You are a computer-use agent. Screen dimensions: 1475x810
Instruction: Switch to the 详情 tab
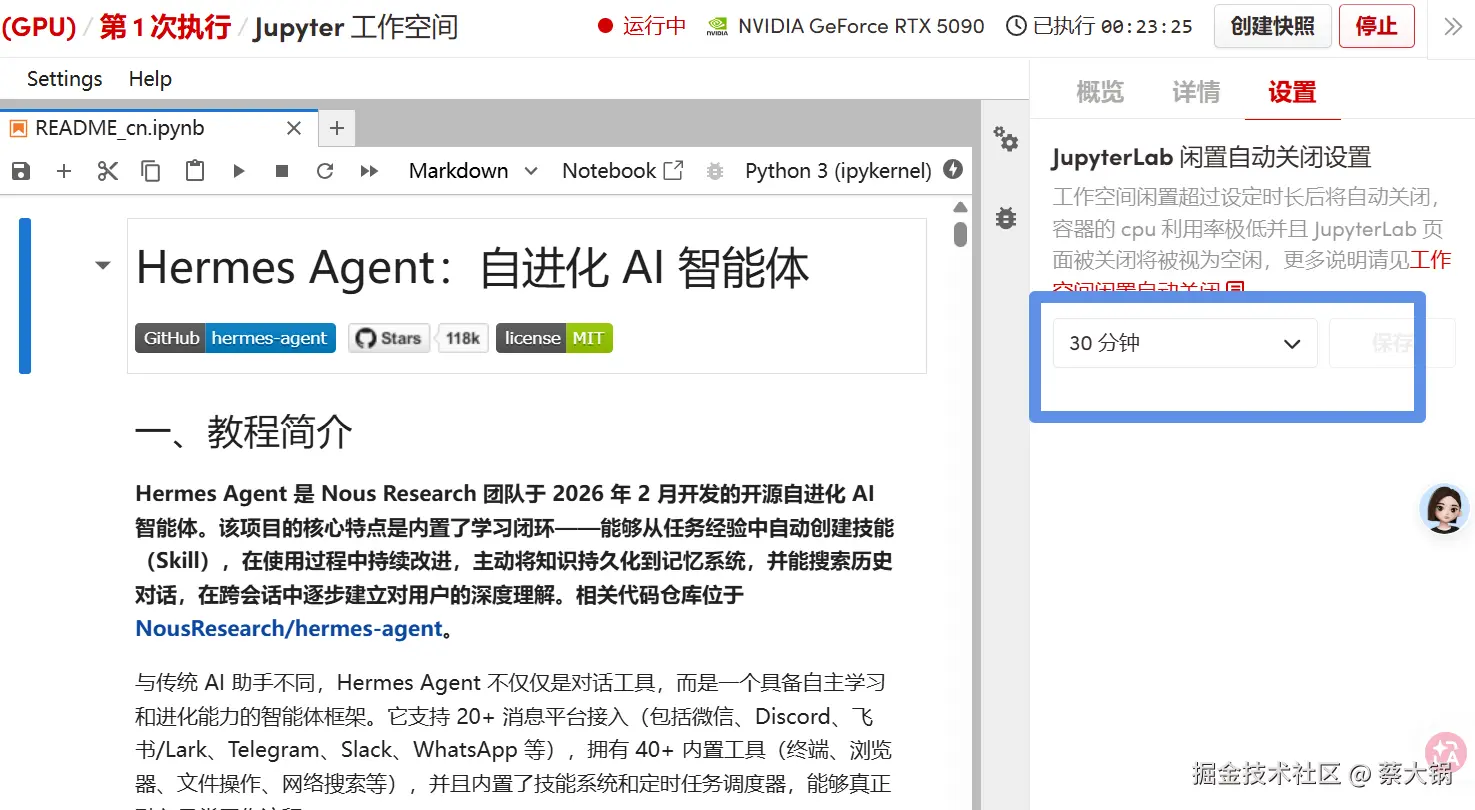pos(1196,93)
